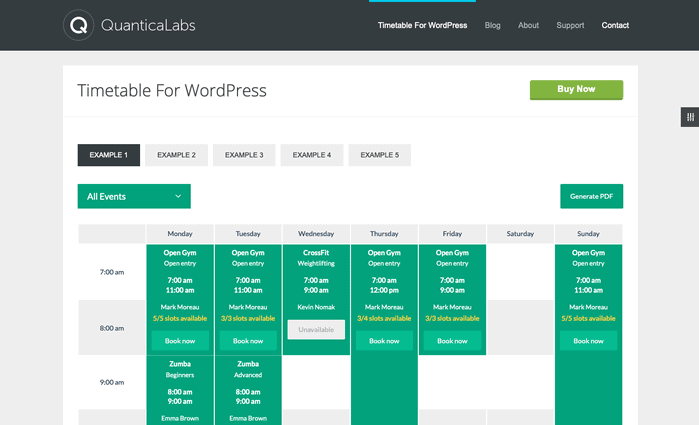Viewport: 699px width, 425px height.
Task: Click the Saturday column header
Action: 520,234
